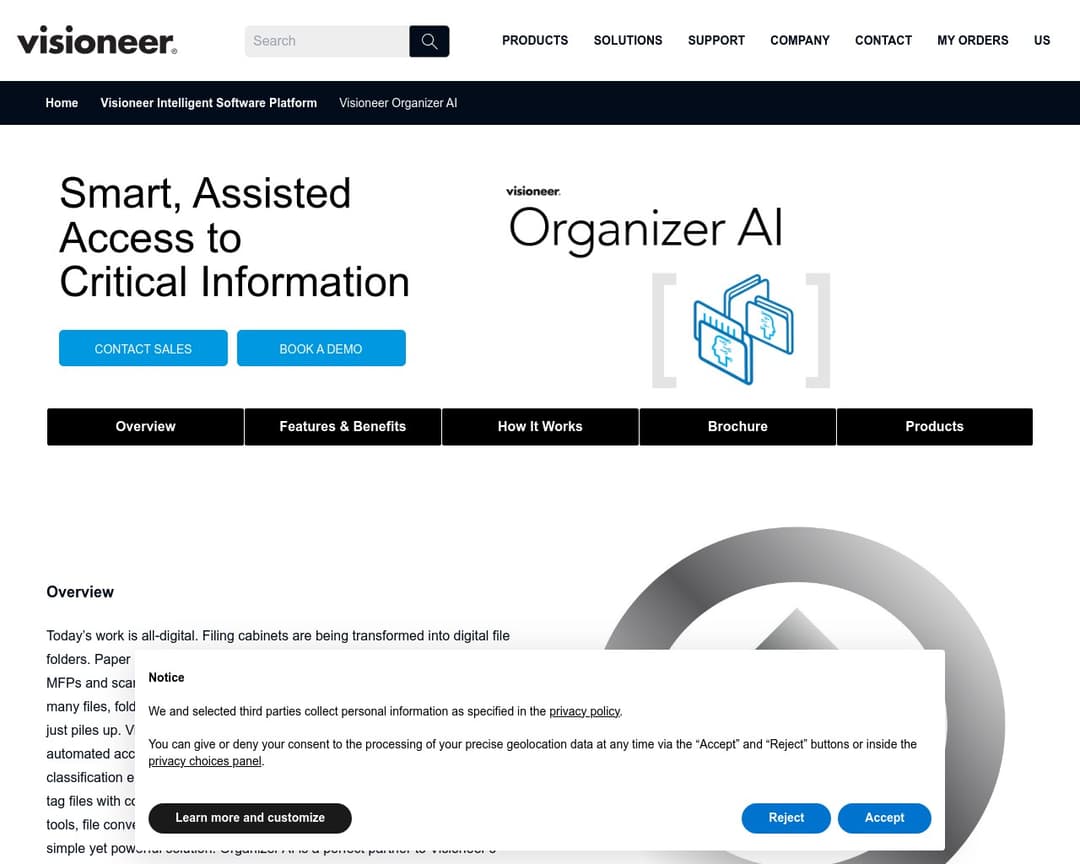1080x864 pixels.
Task: Open the PRODUCTS menu
Action: pos(535,41)
